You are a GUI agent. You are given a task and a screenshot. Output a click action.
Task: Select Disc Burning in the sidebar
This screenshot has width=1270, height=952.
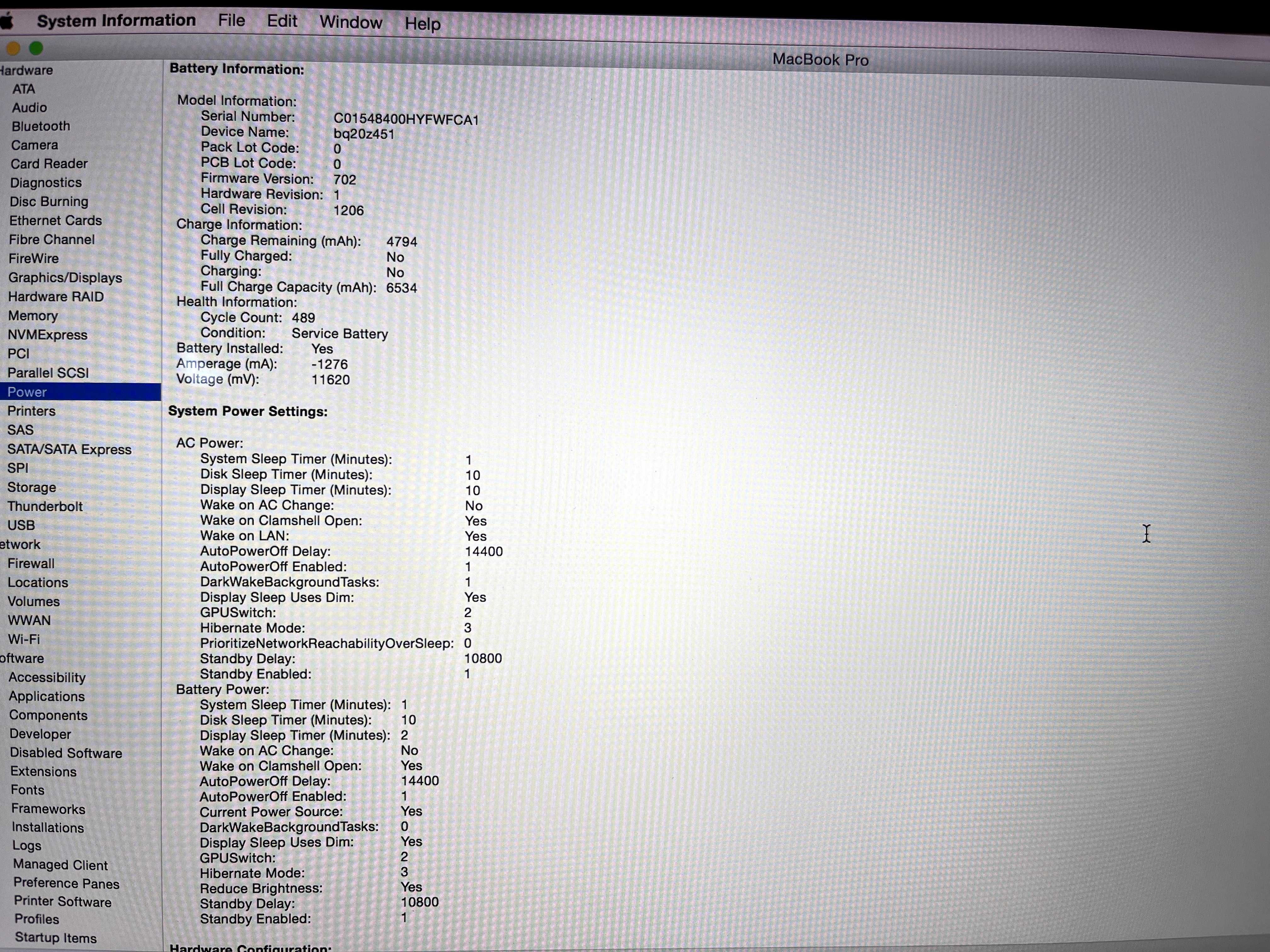click(x=49, y=202)
